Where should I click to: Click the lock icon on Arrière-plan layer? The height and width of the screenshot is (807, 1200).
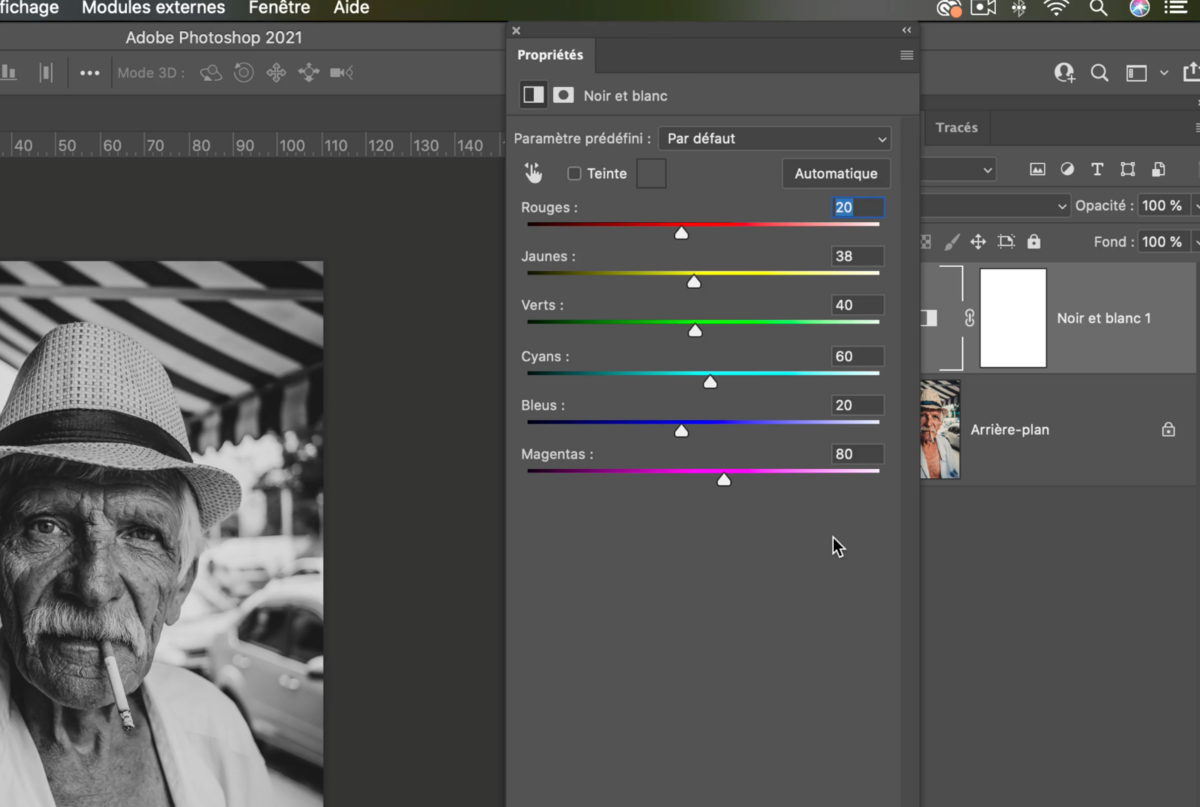[1168, 429]
